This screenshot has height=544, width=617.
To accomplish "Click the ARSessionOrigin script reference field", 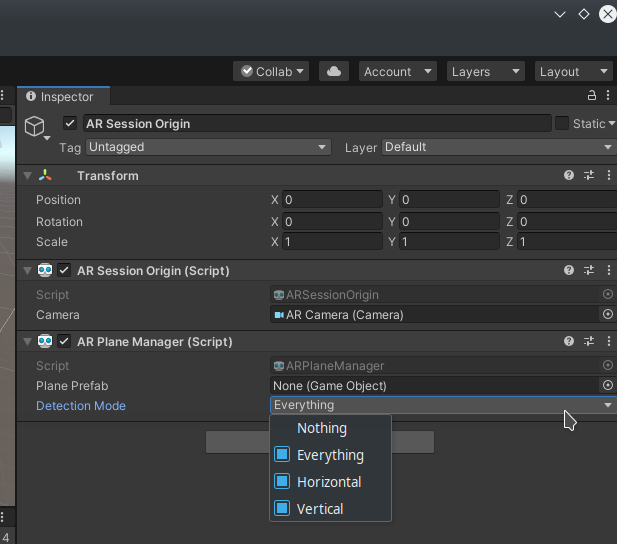I will point(436,294).
